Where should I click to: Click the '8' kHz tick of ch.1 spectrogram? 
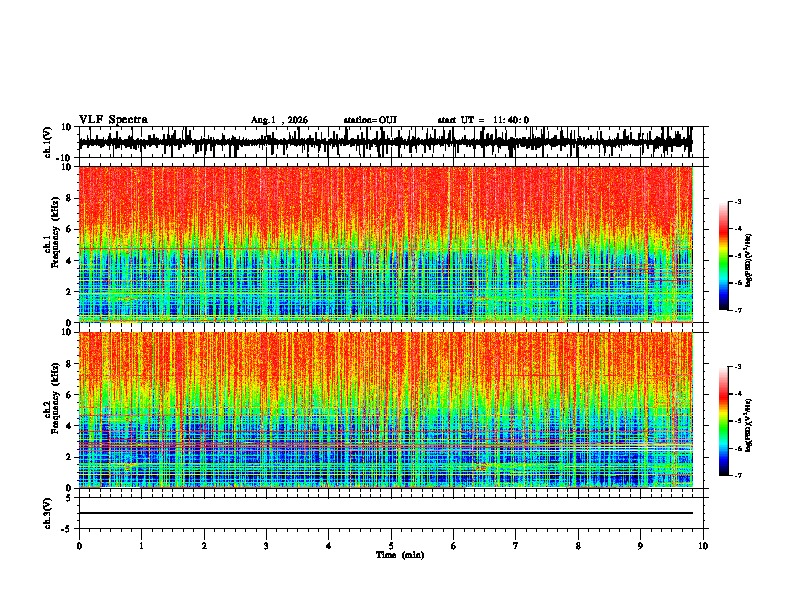(x=70, y=198)
